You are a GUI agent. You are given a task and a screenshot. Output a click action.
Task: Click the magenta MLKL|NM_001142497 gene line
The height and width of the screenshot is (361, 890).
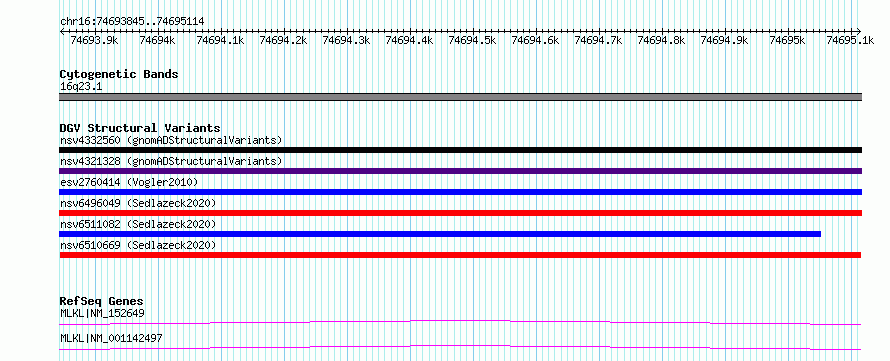(461, 347)
